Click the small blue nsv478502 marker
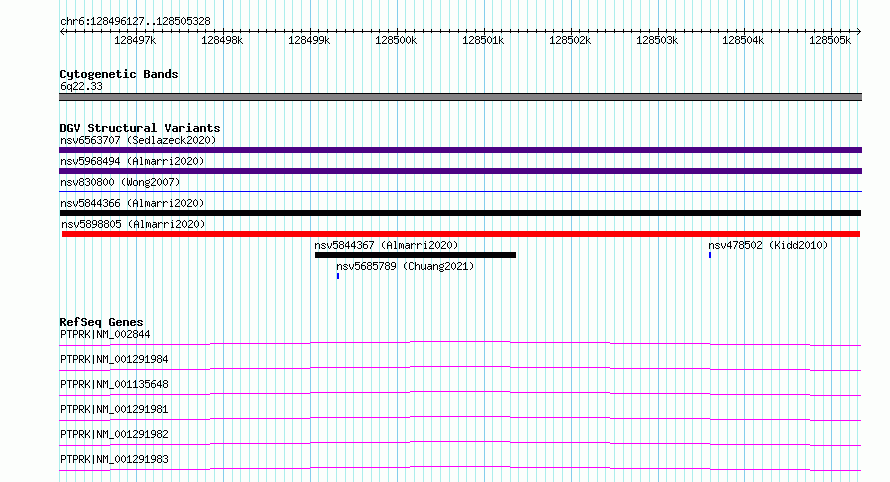Image resolution: width=890 pixels, height=482 pixels. [710, 255]
